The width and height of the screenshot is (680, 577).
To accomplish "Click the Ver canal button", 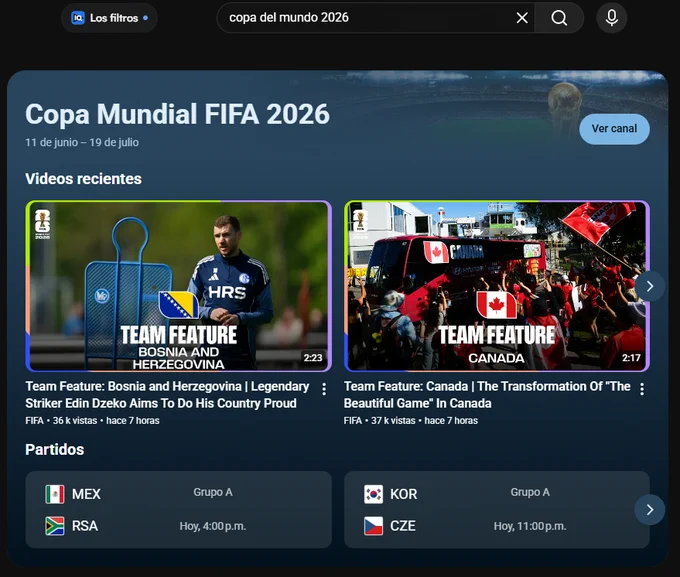I will [614, 129].
